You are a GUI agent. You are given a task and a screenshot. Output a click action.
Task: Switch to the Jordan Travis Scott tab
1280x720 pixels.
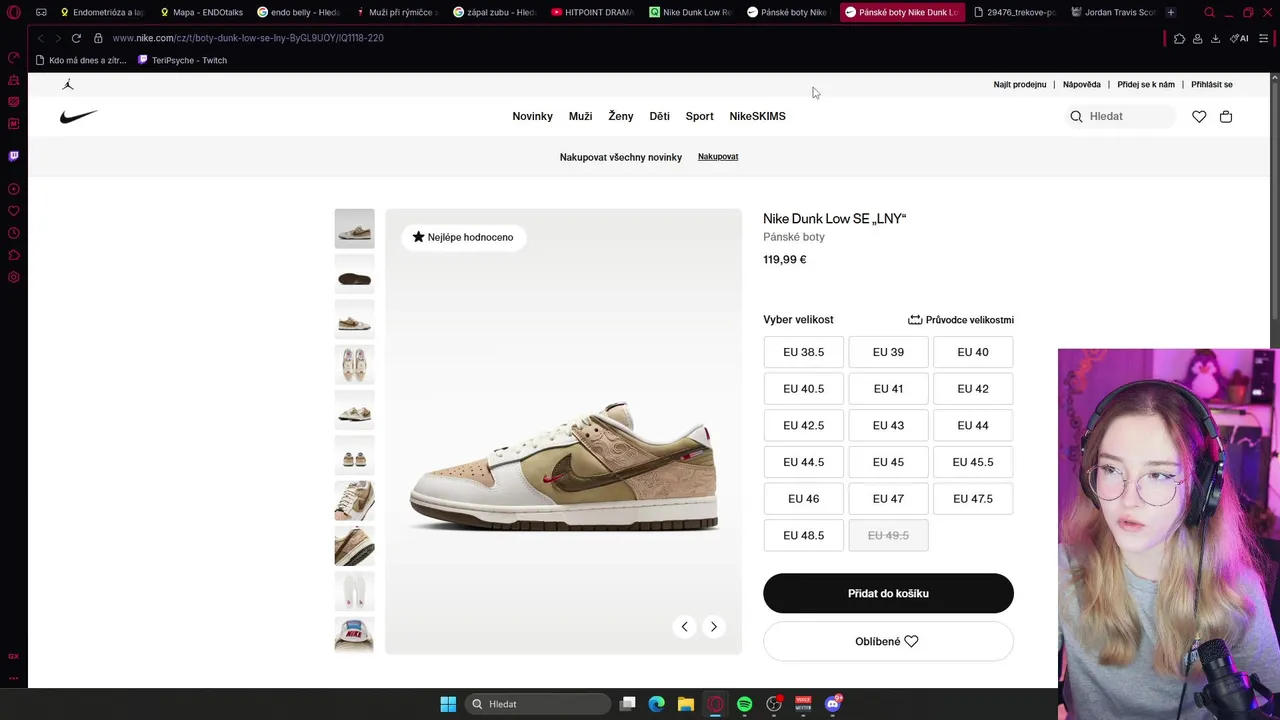pyautogui.click(x=1113, y=12)
